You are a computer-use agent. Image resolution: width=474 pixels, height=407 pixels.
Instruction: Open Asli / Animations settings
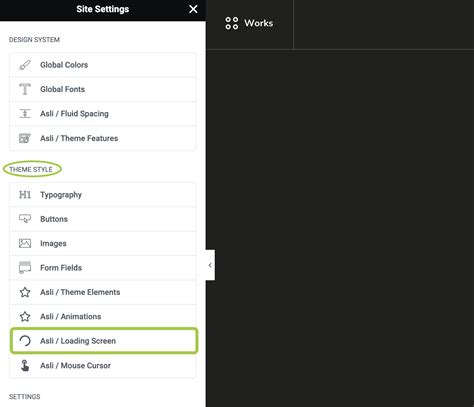coord(103,317)
